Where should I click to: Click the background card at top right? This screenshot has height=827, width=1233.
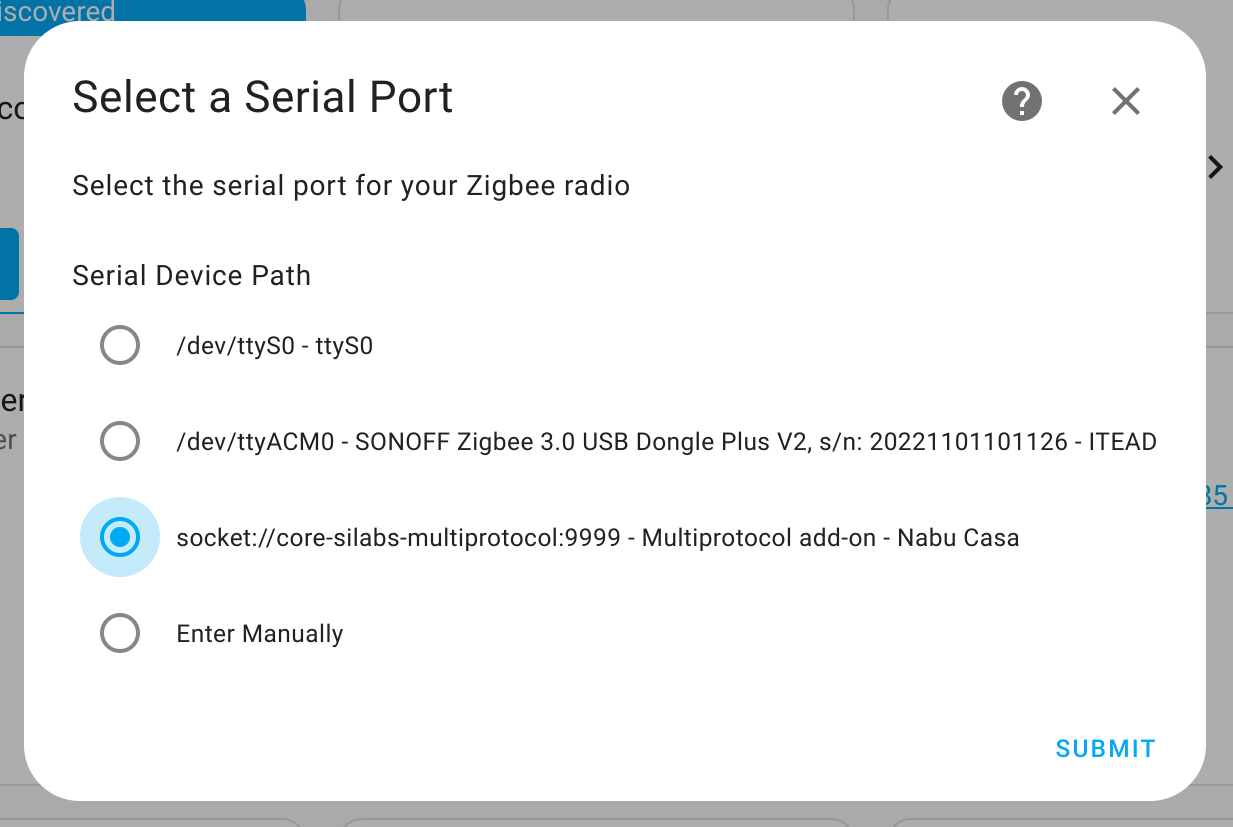pyautogui.click(x=1060, y=10)
